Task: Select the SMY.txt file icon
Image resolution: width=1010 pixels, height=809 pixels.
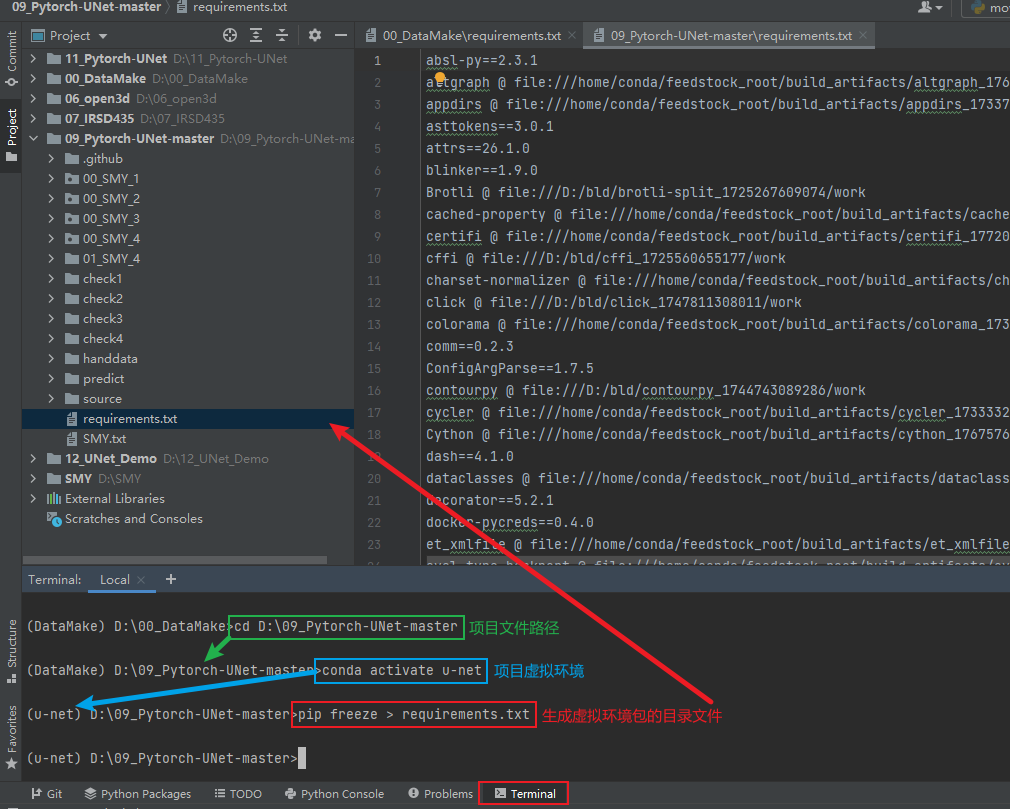Action: [72, 439]
